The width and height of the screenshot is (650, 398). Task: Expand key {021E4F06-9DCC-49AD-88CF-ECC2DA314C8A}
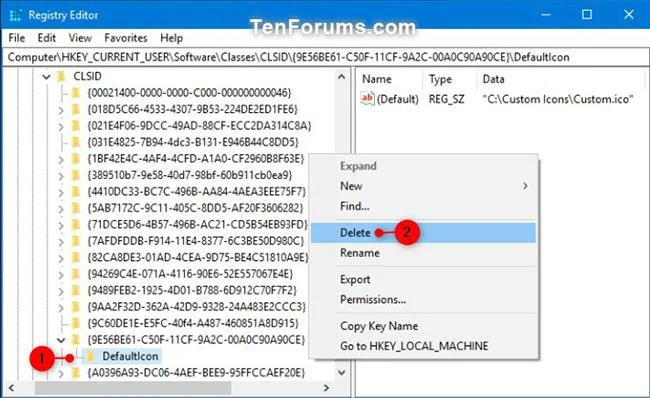tap(61, 126)
